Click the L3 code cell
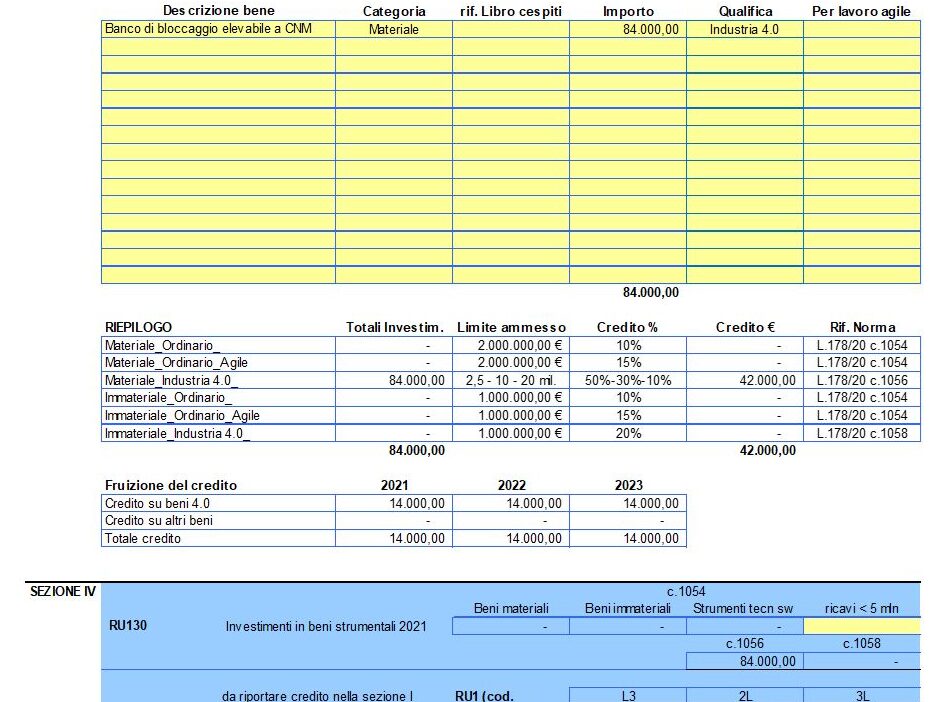The image size is (950, 702). coord(628,695)
